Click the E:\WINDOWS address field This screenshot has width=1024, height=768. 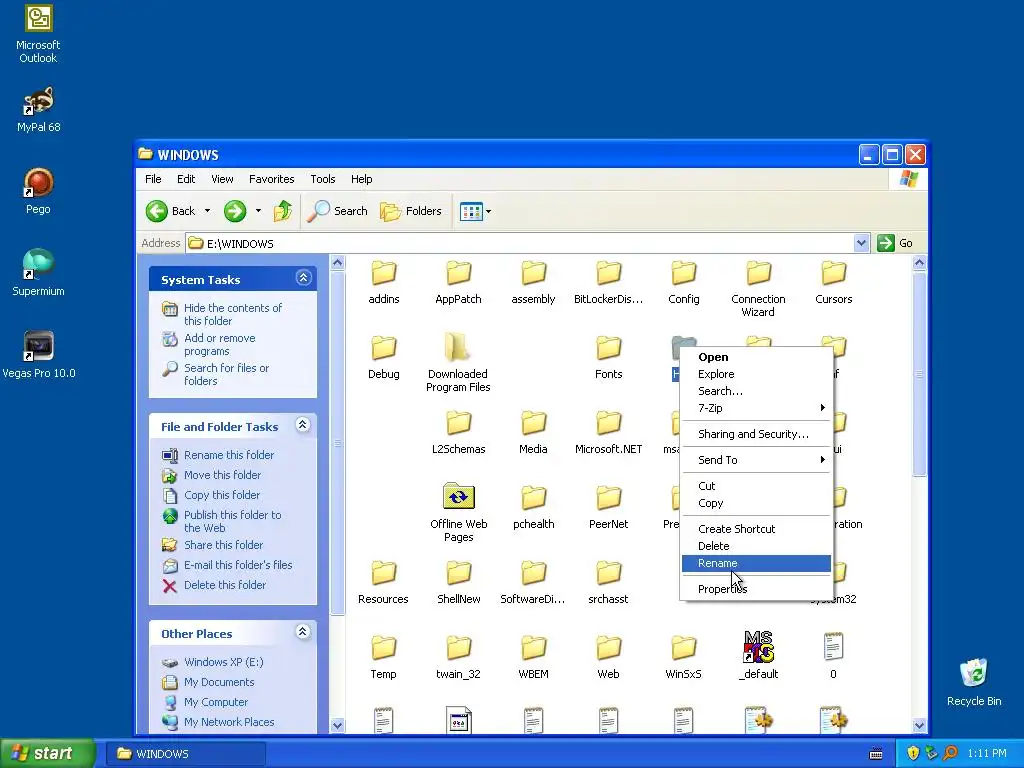point(519,243)
